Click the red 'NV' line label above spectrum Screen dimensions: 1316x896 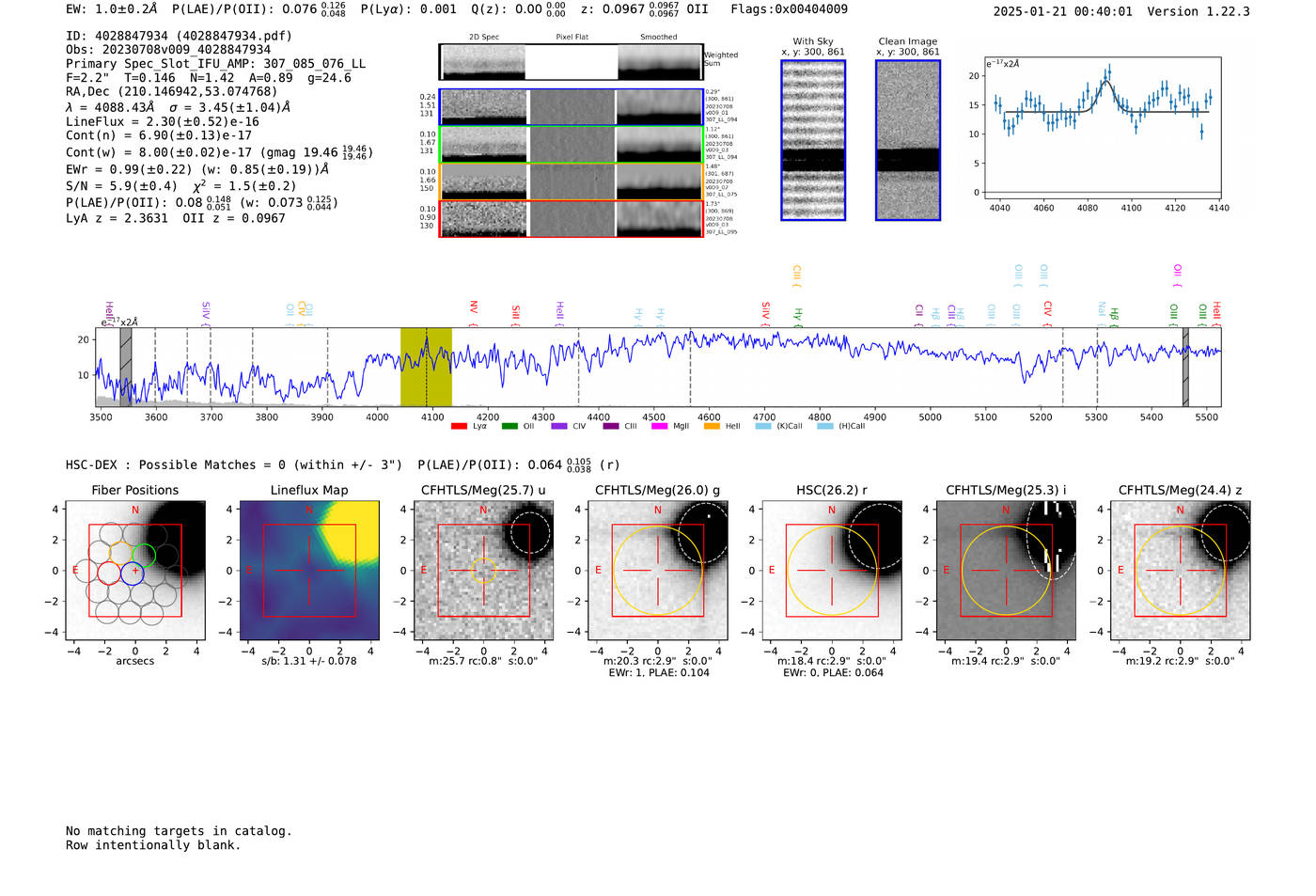(474, 307)
